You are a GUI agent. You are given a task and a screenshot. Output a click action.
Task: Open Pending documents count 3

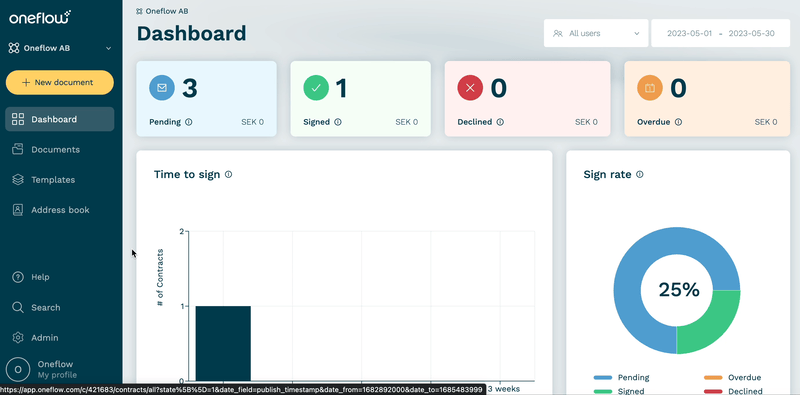pyautogui.click(x=190, y=88)
